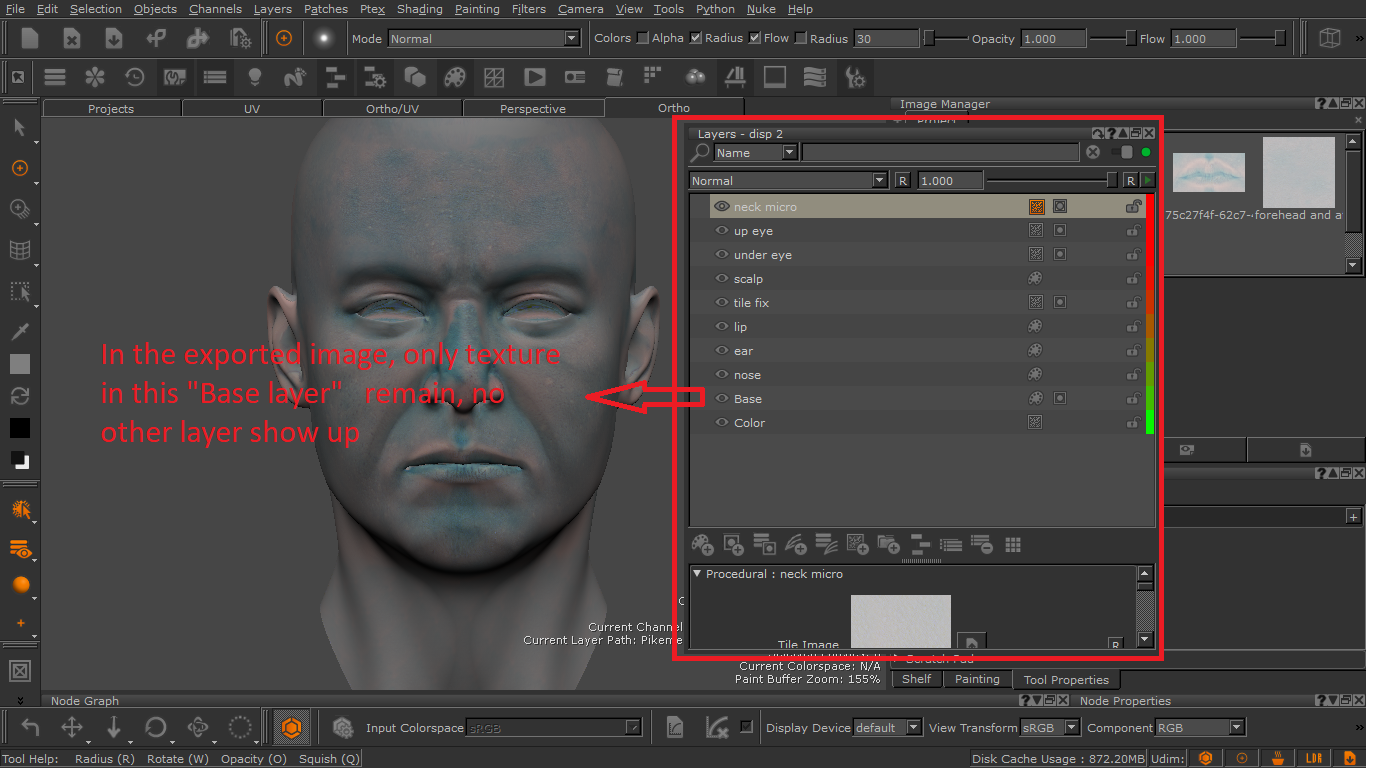Click the brush Radius value field

pyautogui.click(x=886, y=38)
